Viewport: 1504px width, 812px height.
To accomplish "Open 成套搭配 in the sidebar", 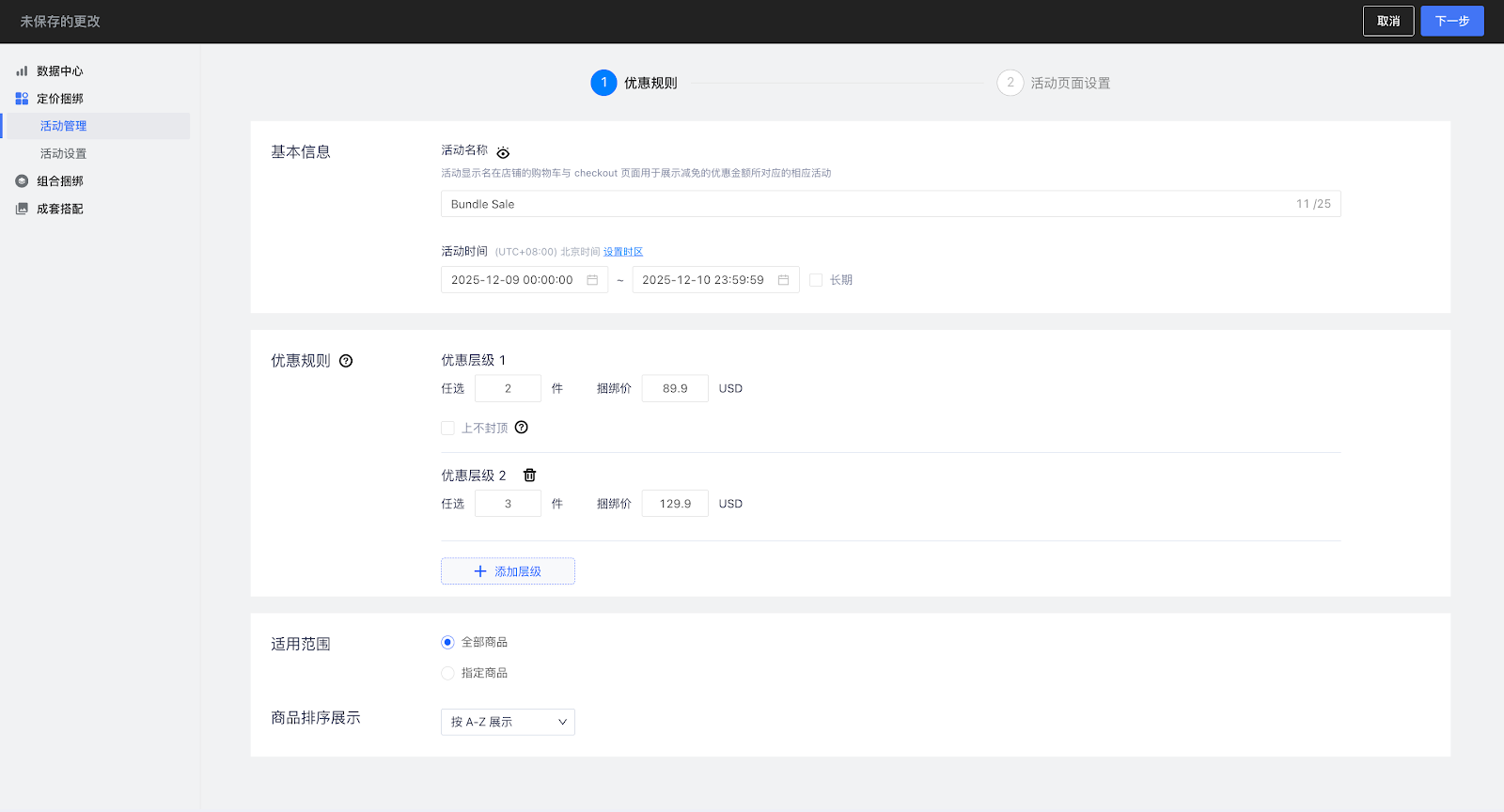I will (x=59, y=209).
